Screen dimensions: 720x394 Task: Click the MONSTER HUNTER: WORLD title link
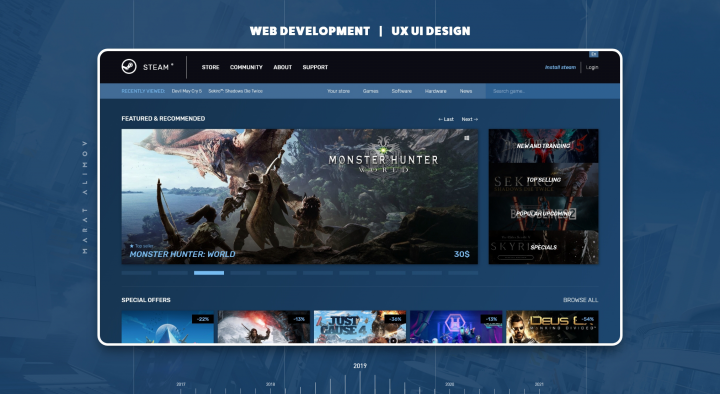pos(182,254)
